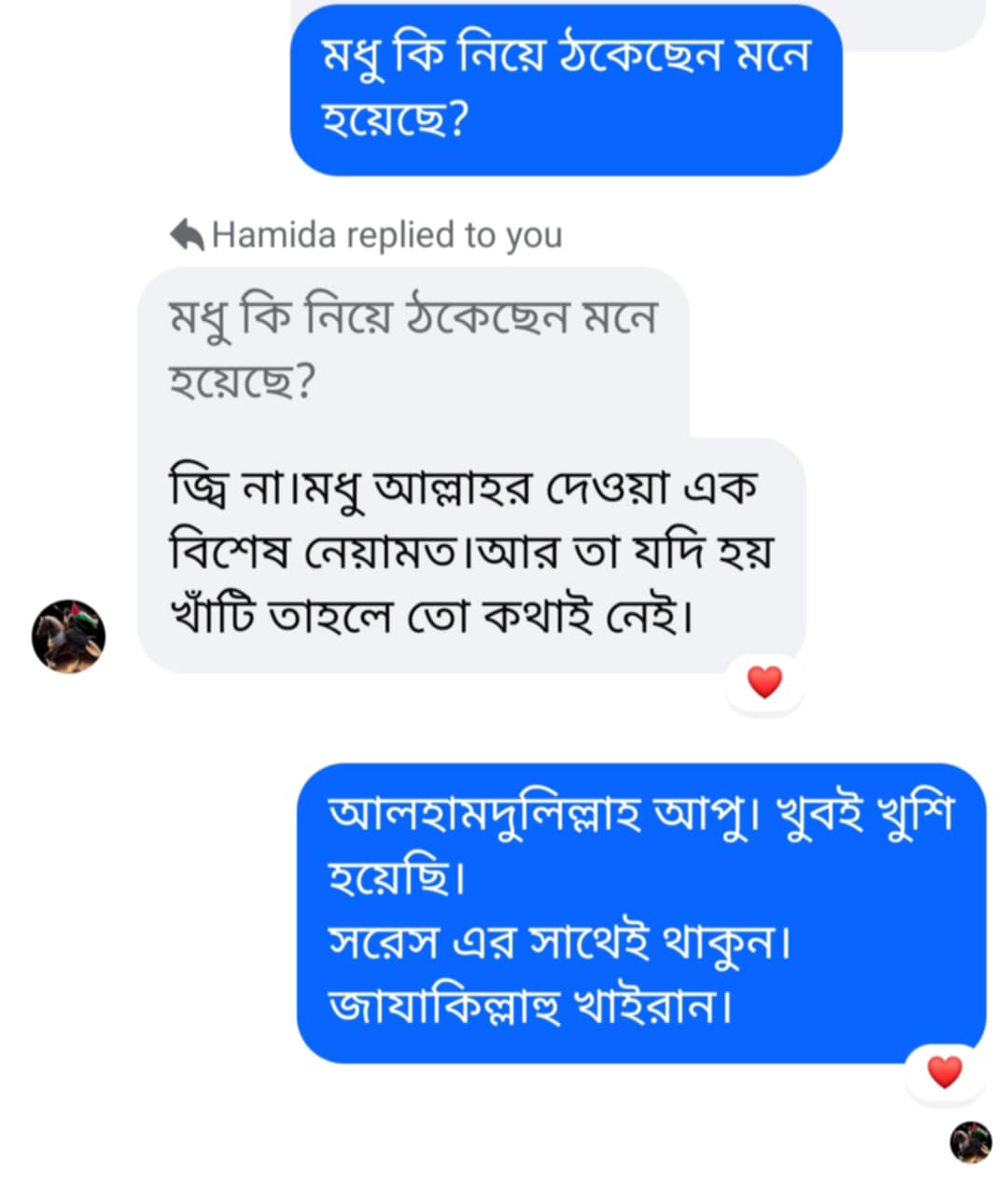Image resolution: width=1008 pixels, height=1190 pixels.
Task: Click the words "খুবই খুশি" in blue message
Action: click(x=864, y=815)
